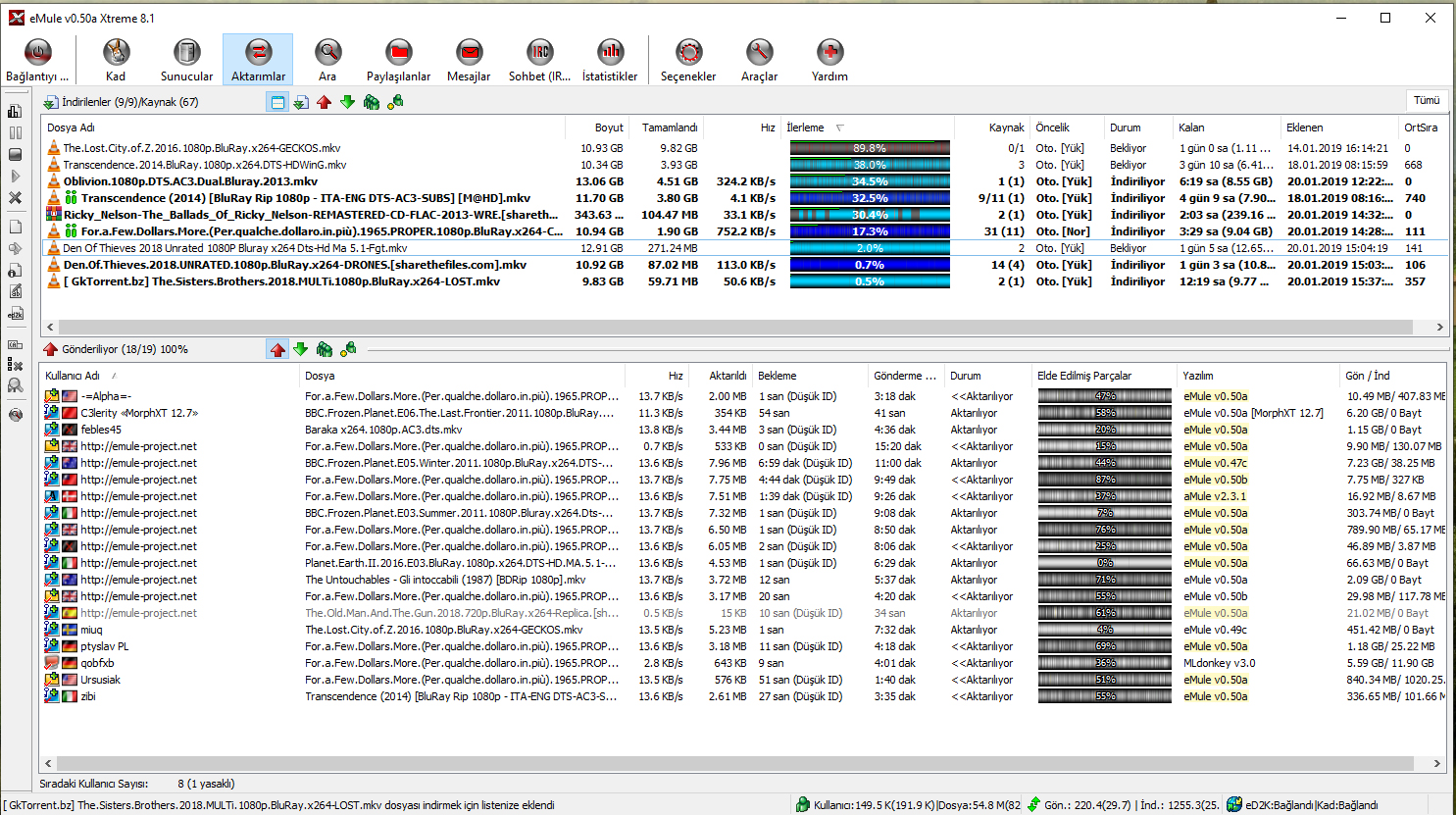The image size is (1456, 815).
Task: Click the resume play icon in left sidebar
Action: coord(15,176)
